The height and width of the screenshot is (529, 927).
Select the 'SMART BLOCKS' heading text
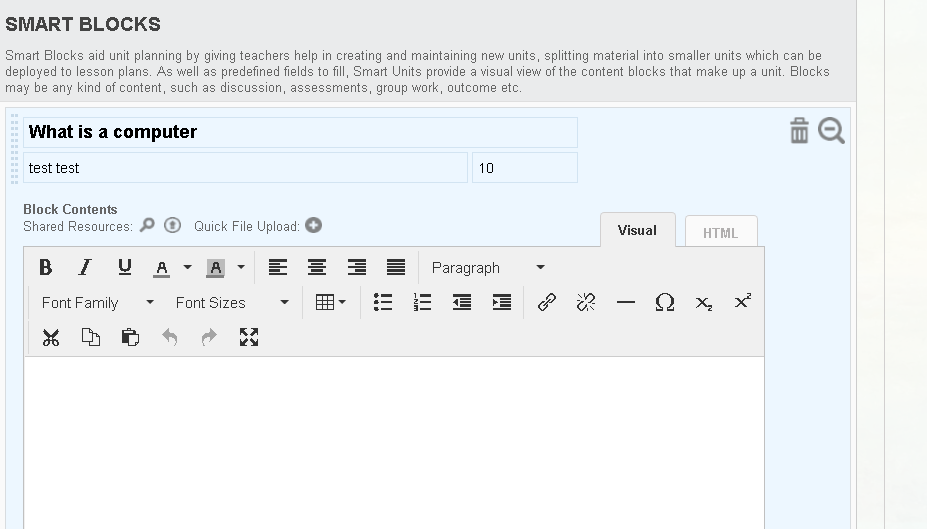coord(83,24)
